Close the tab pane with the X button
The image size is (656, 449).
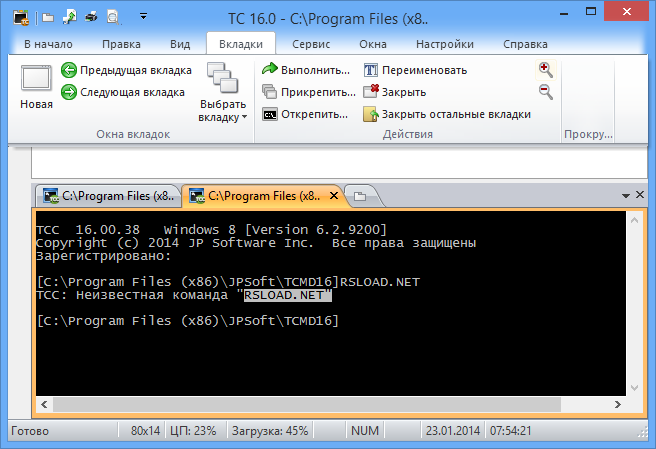coord(640,195)
